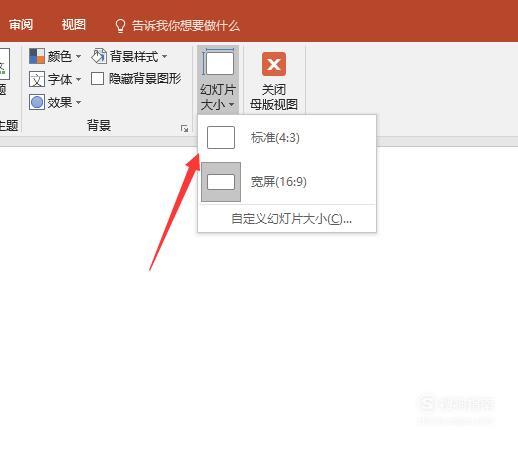Open Background group dialog launcher
This screenshot has height=450, width=518.
click(184, 128)
